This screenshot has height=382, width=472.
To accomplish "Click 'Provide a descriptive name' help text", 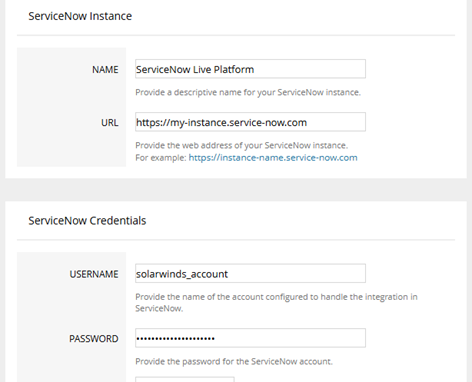I will click(x=248, y=92).
